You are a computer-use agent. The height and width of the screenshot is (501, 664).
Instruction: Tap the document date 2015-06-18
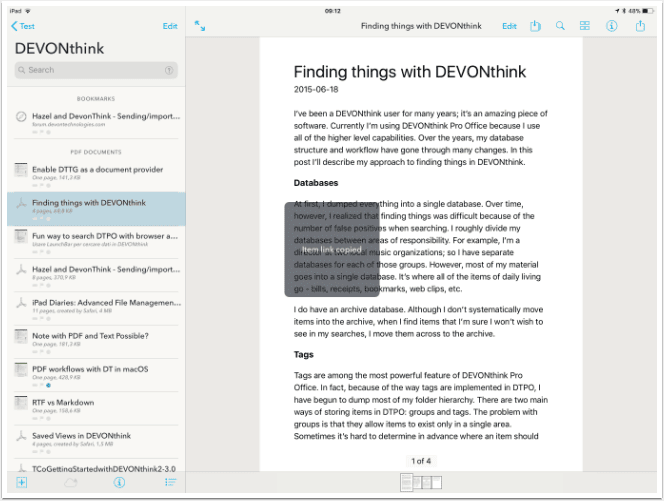(x=316, y=89)
